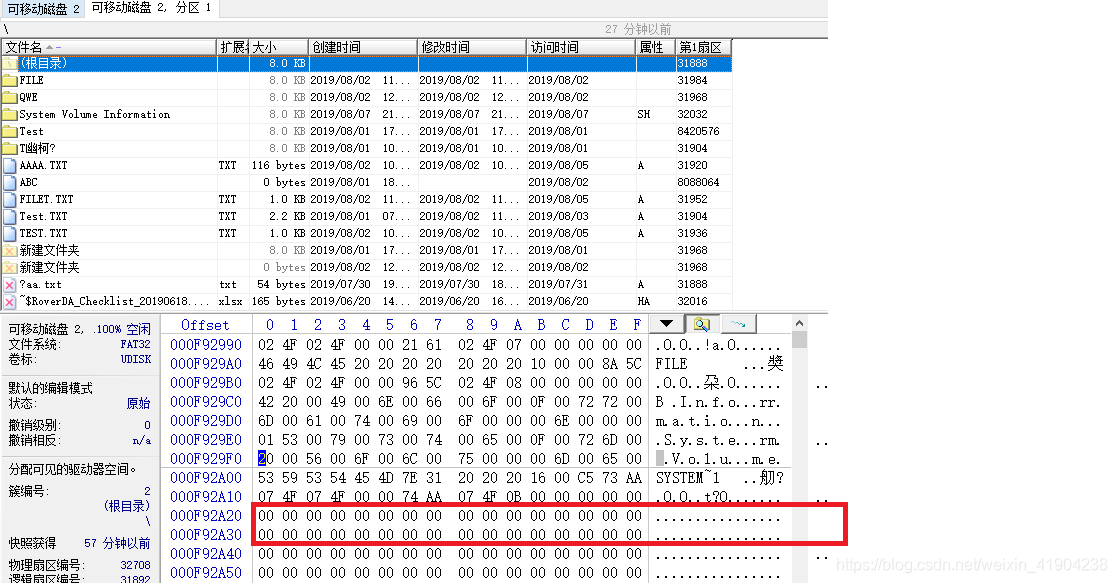Click the wavy arrow icon in hex pane header
The image size is (1117, 583).
click(x=738, y=324)
